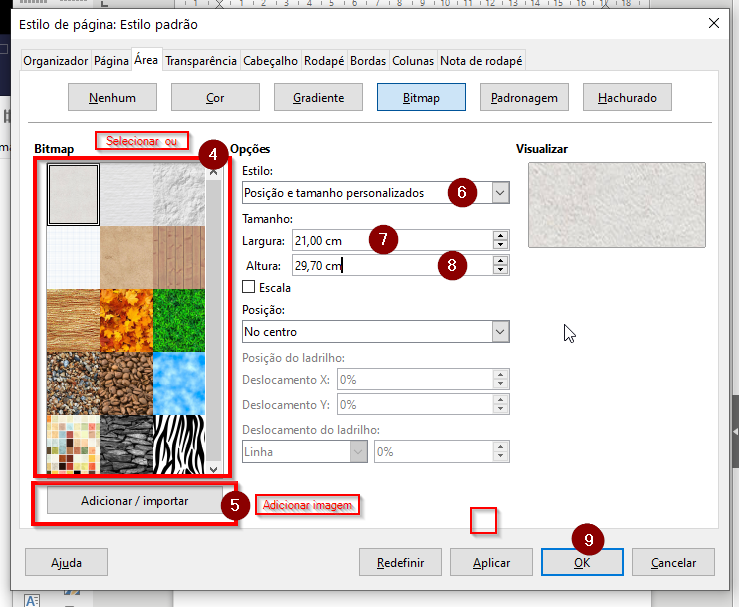The width and height of the screenshot is (739, 607).
Task: Decrease the Altura value with down arrow
Action: [x=500, y=270]
